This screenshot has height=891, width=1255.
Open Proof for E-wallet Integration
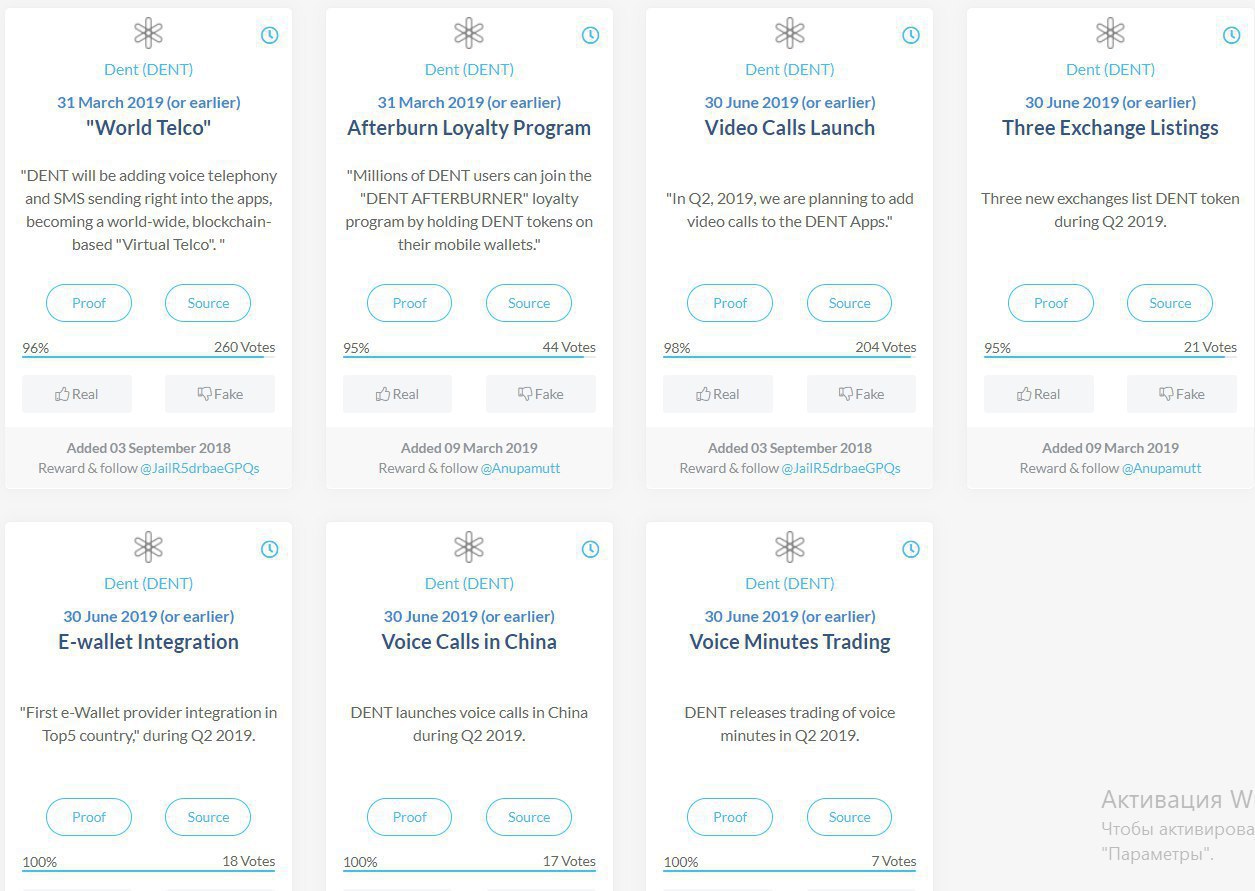tap(89, 817)
